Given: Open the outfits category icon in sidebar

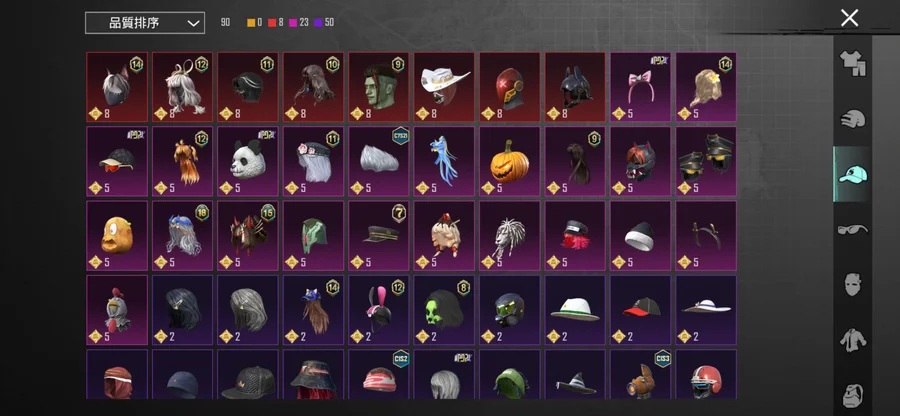Looking at the screenshot, I should [852, 63].
